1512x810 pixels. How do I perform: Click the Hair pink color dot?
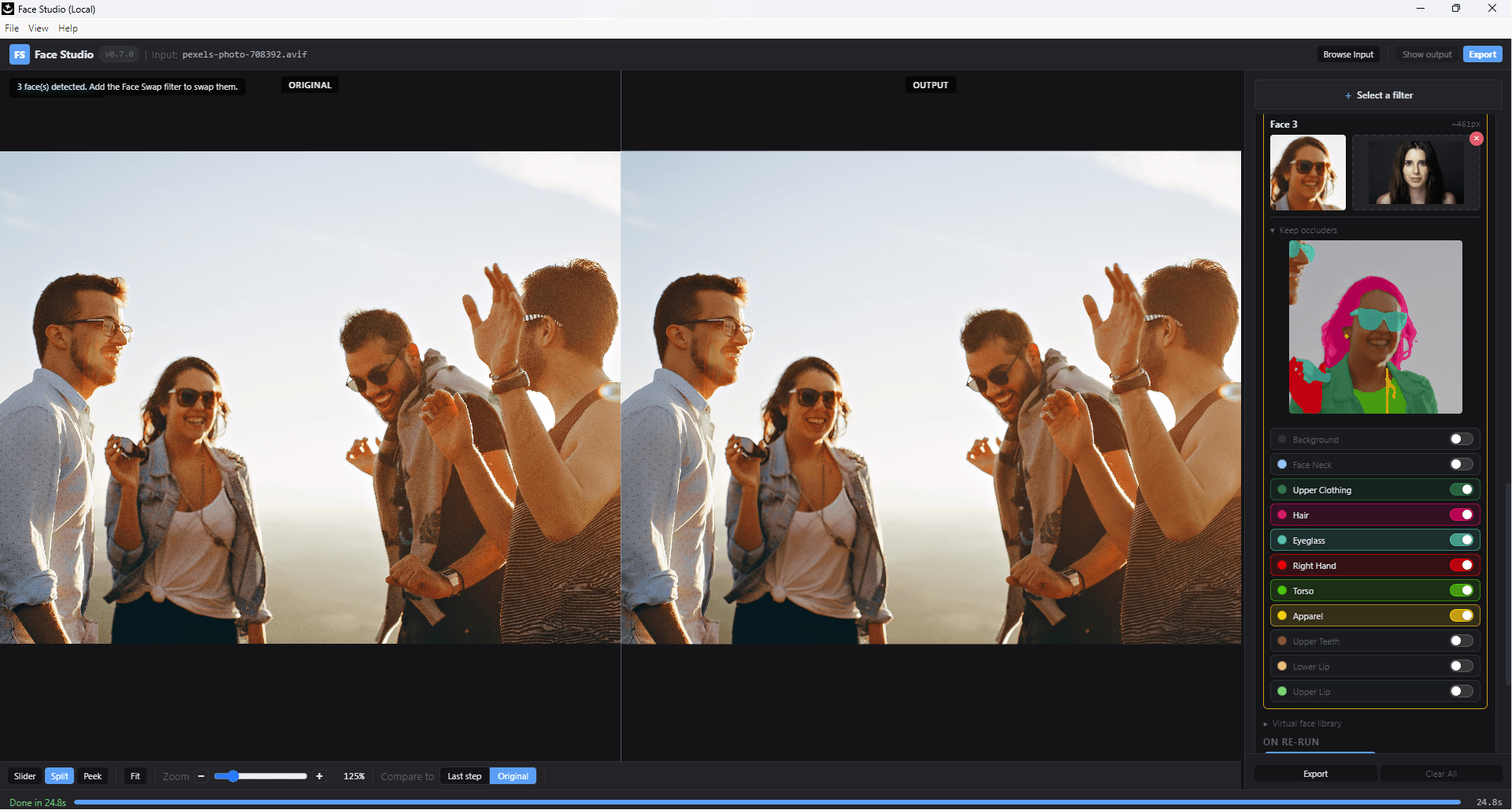(1282, 515)
